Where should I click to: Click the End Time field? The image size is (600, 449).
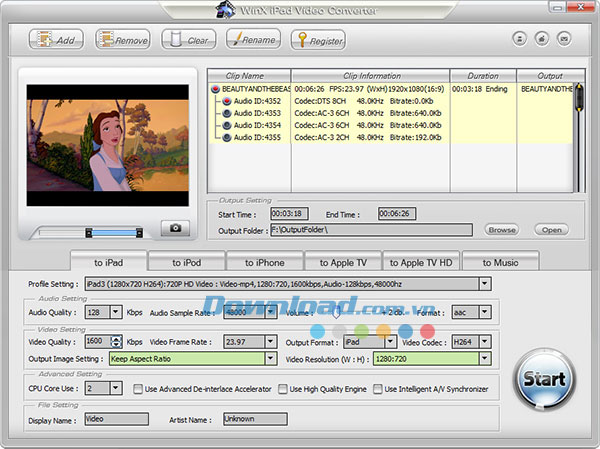pos(397,214)
